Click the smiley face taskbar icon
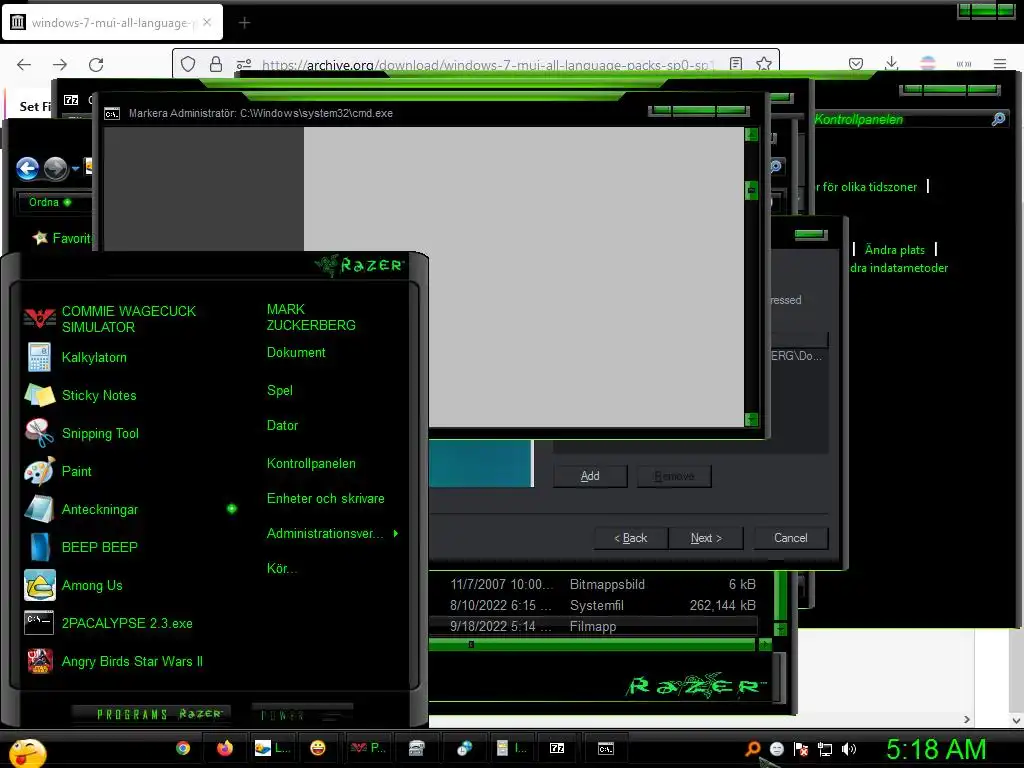 318,748
